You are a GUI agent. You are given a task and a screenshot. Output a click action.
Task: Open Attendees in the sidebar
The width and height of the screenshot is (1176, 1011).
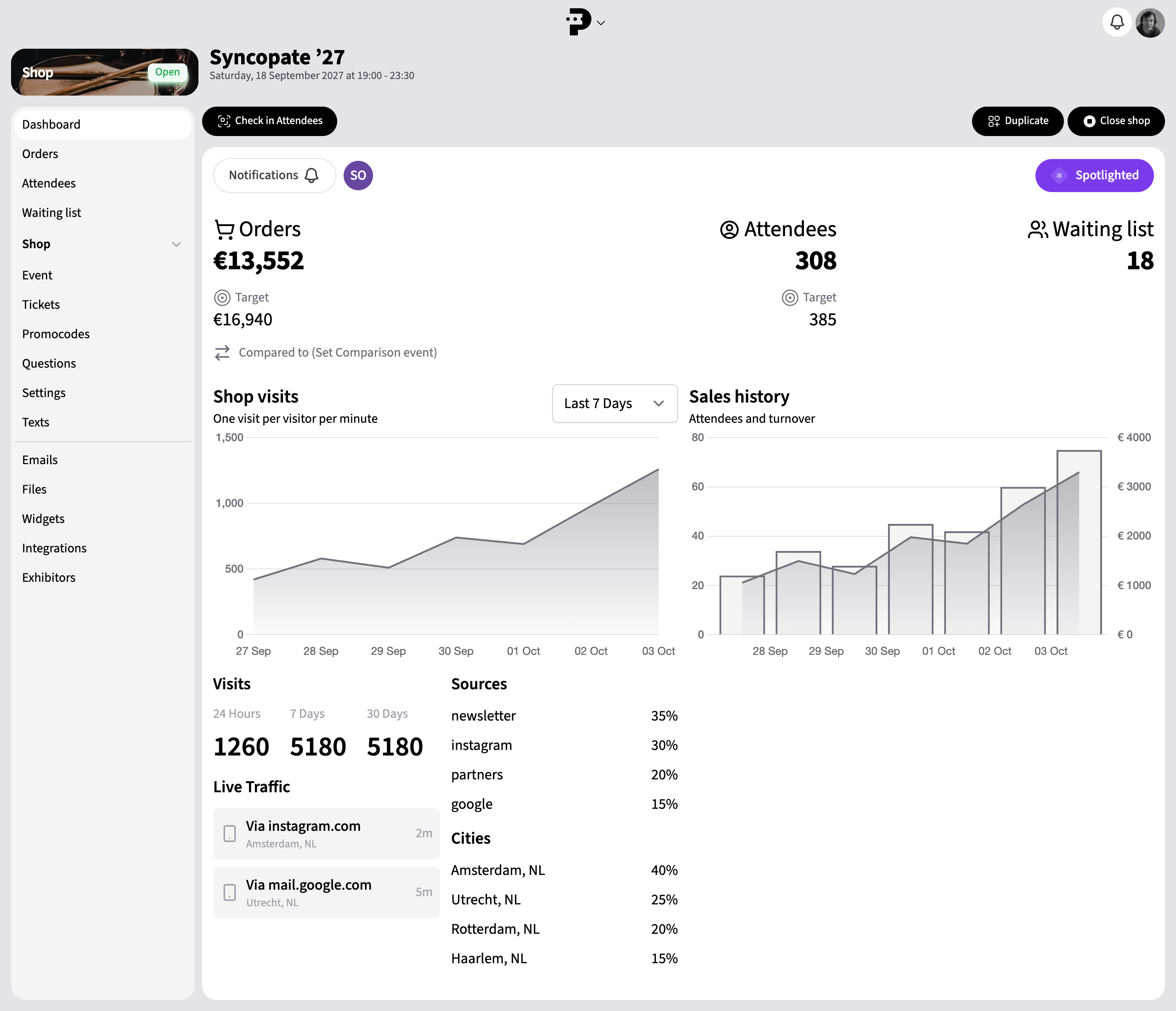[x=102, y=183]
